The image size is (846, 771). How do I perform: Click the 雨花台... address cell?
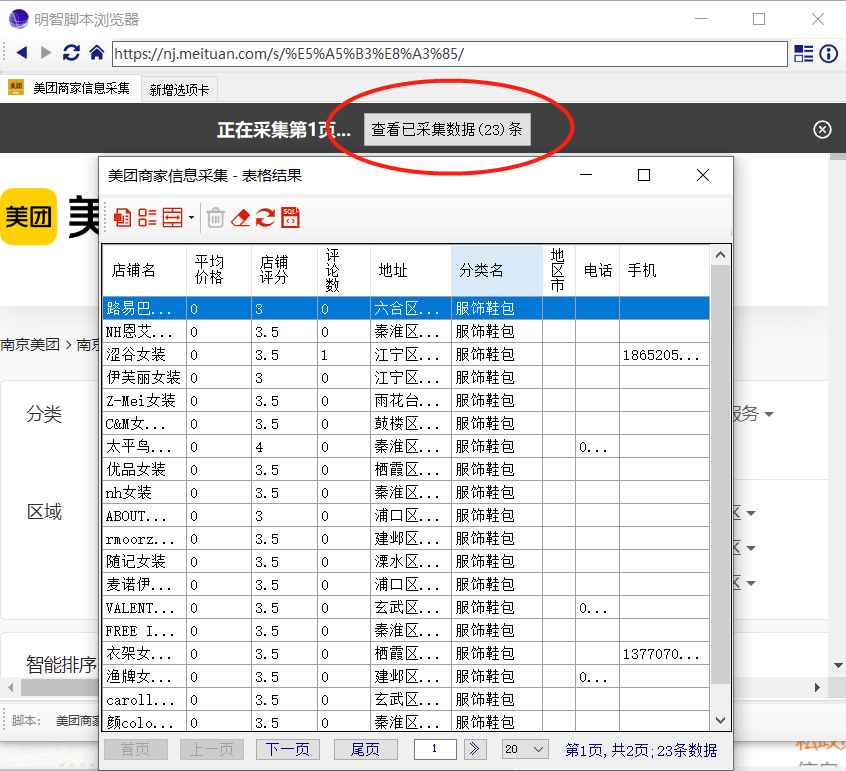click(411, 400)
